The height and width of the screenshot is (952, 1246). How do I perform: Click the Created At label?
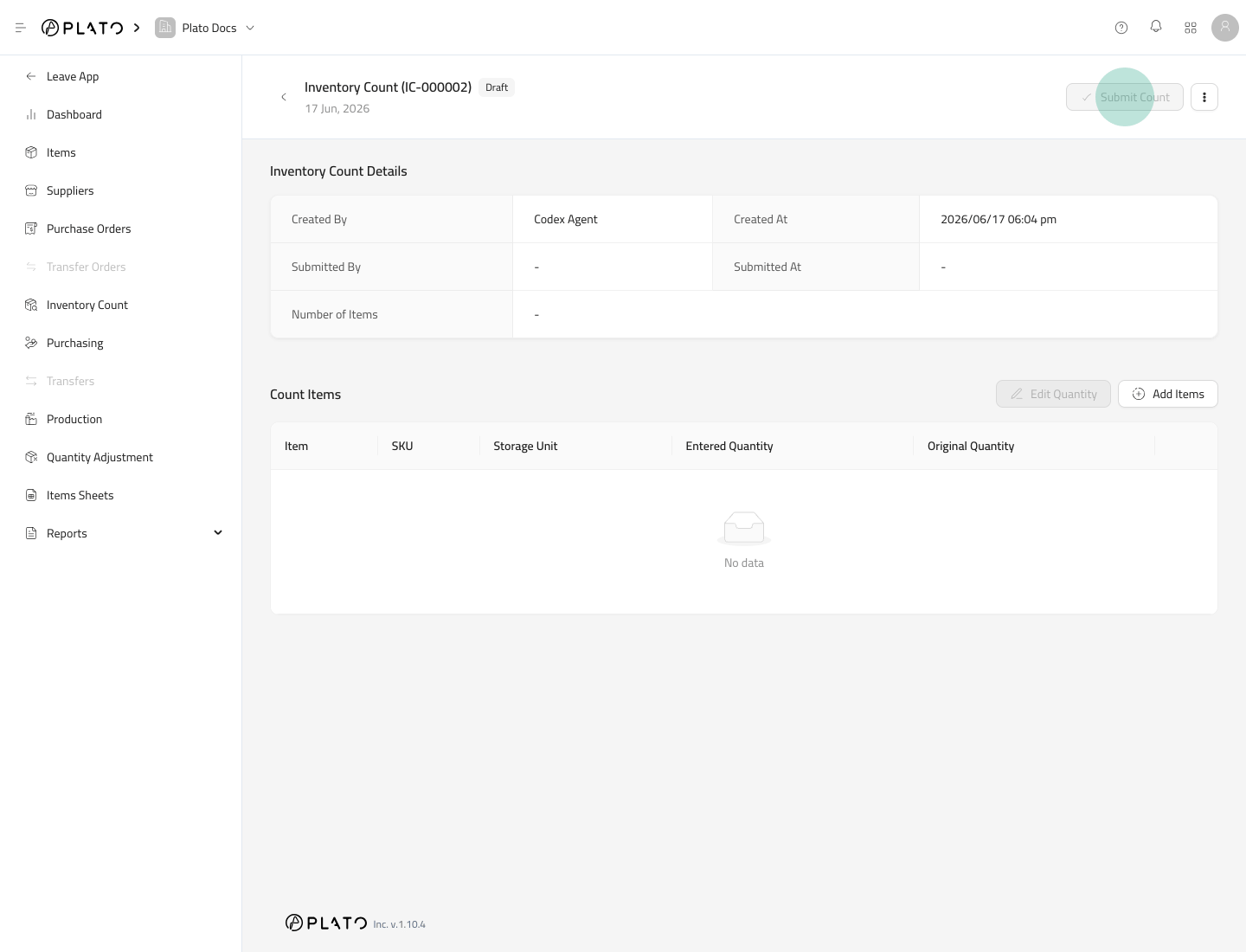(761, 219)
